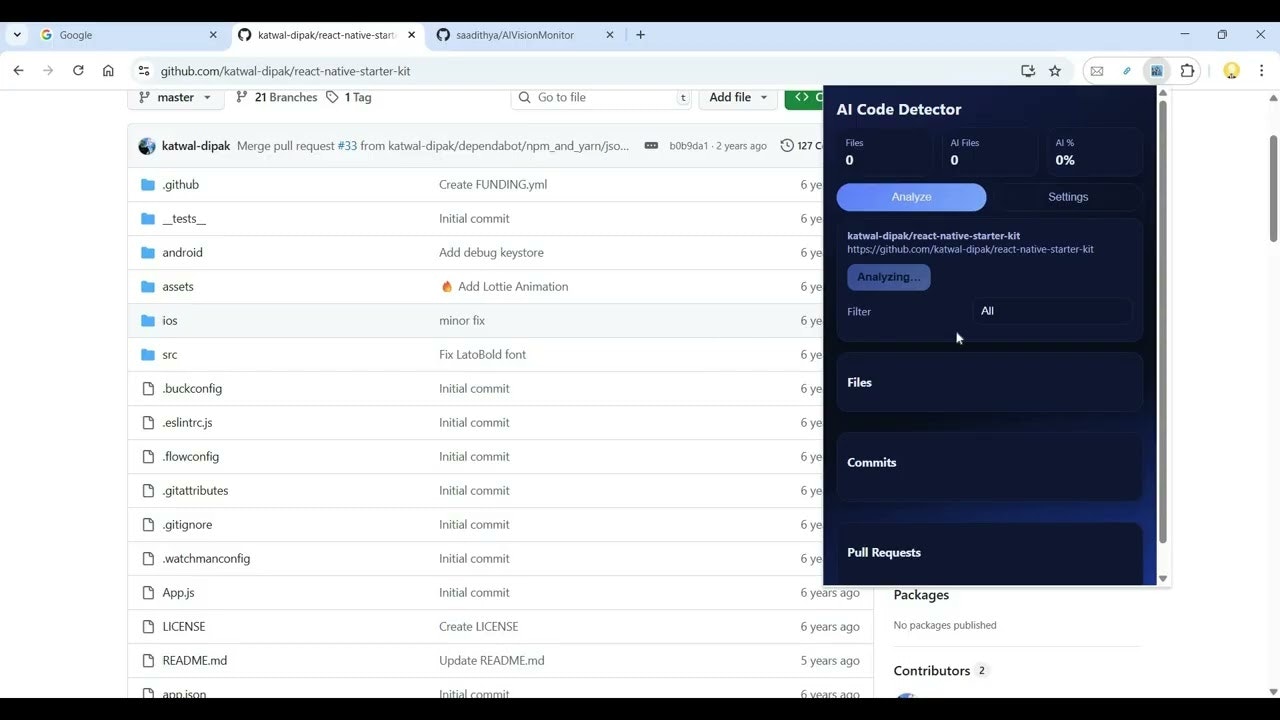This screenshot has height=720, width=1280.
Task: Close the saadithya/AIVisionMonitor tab
Action: tap(610, 35)
